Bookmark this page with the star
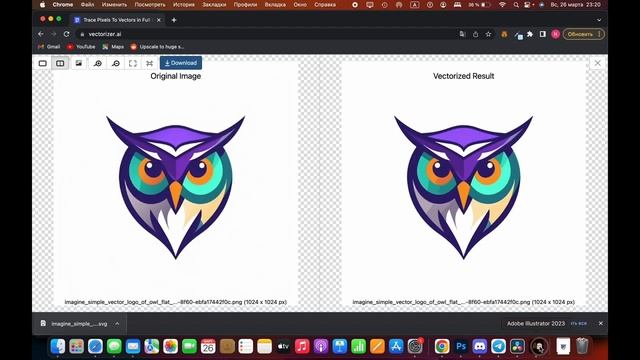 coord(489,34)
